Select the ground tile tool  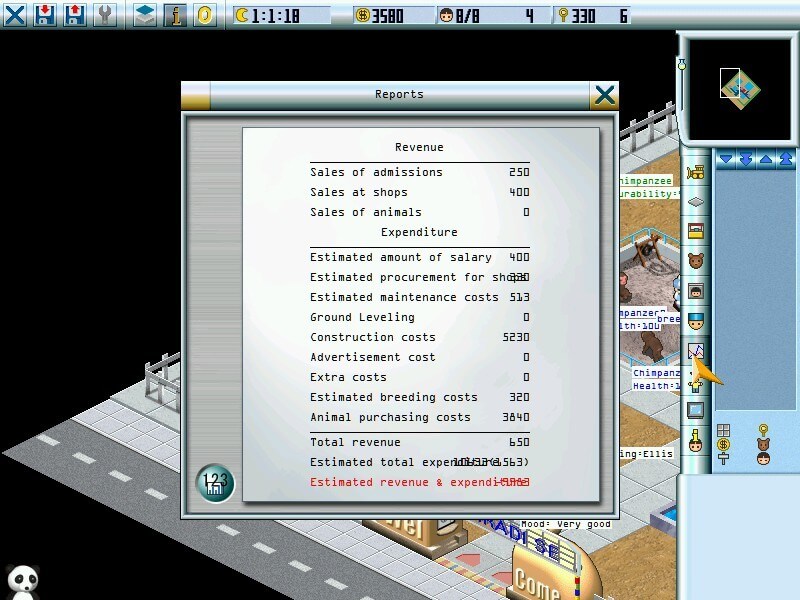[x=695, y=202]
